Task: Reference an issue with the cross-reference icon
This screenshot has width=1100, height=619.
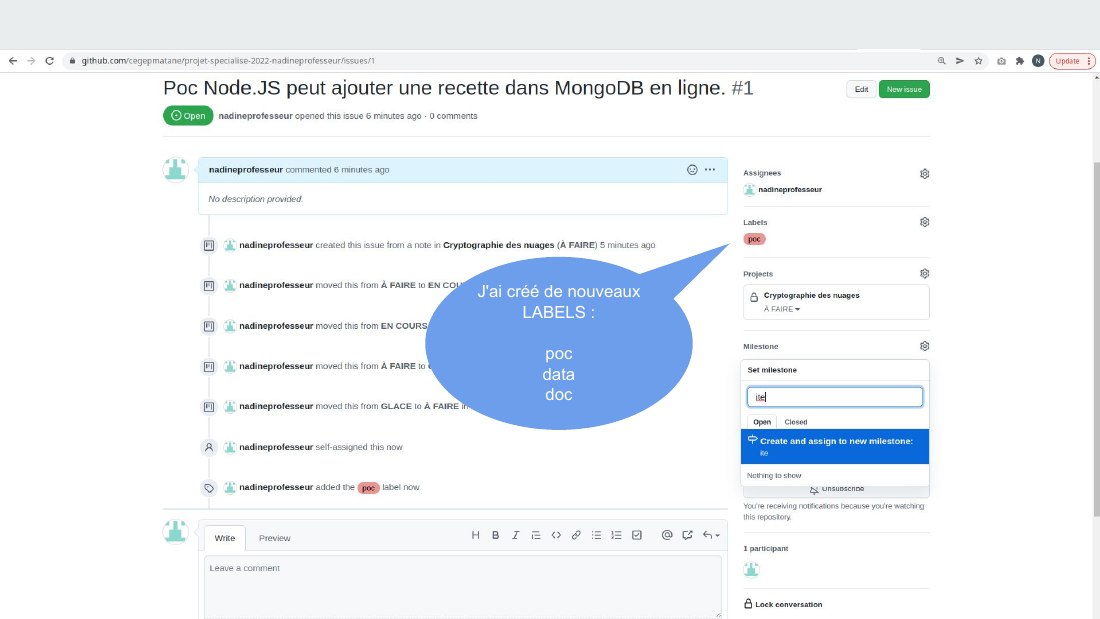Action: pos(688,535)
